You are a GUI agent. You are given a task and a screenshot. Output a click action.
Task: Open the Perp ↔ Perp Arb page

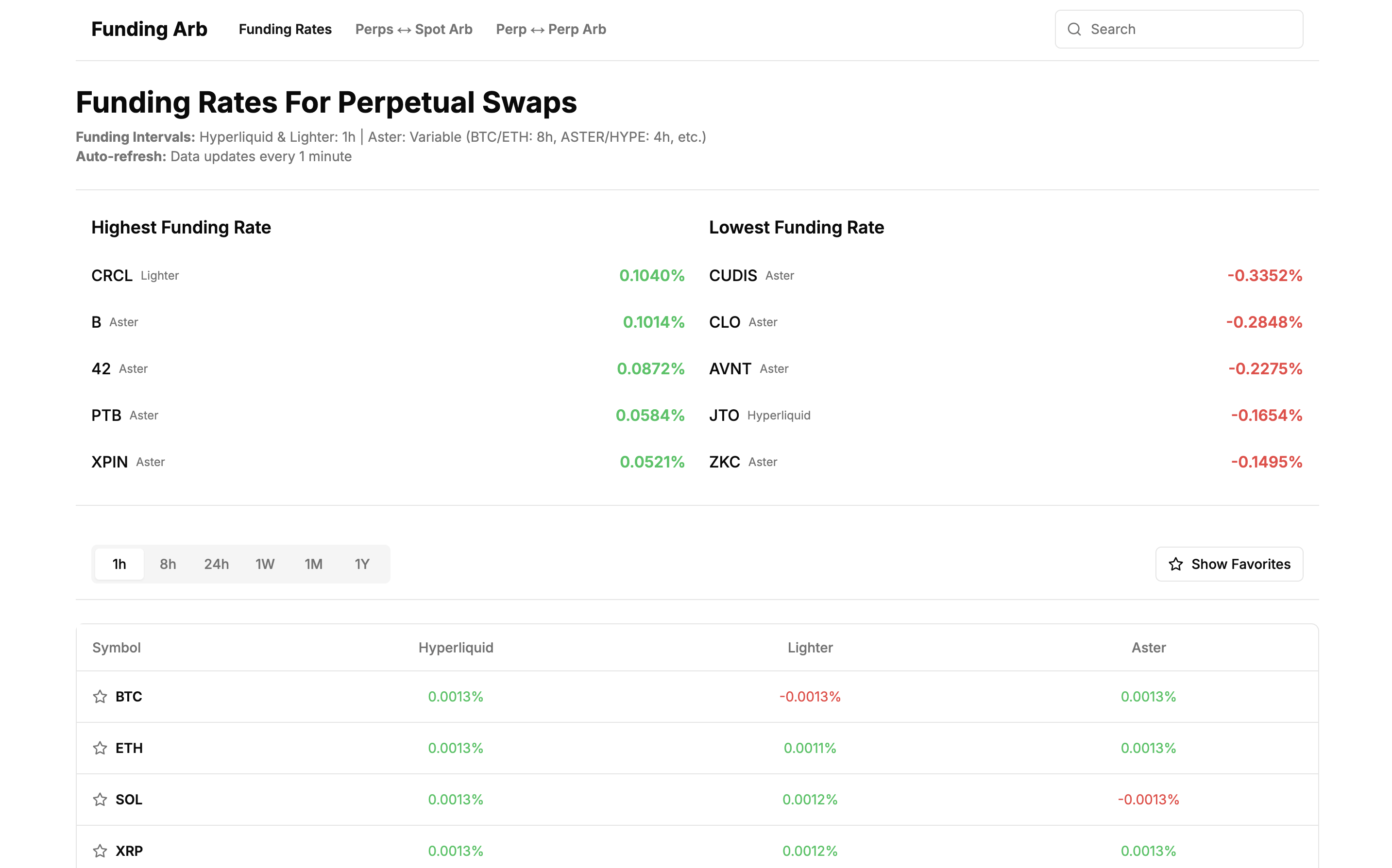coord(551,29)
